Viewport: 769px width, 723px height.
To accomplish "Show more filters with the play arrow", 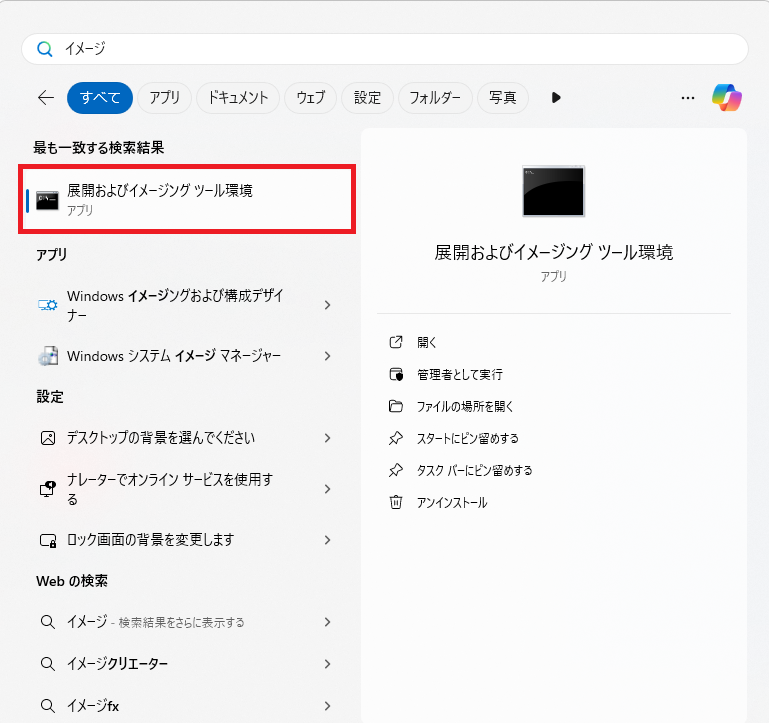I will click(556, 98).
